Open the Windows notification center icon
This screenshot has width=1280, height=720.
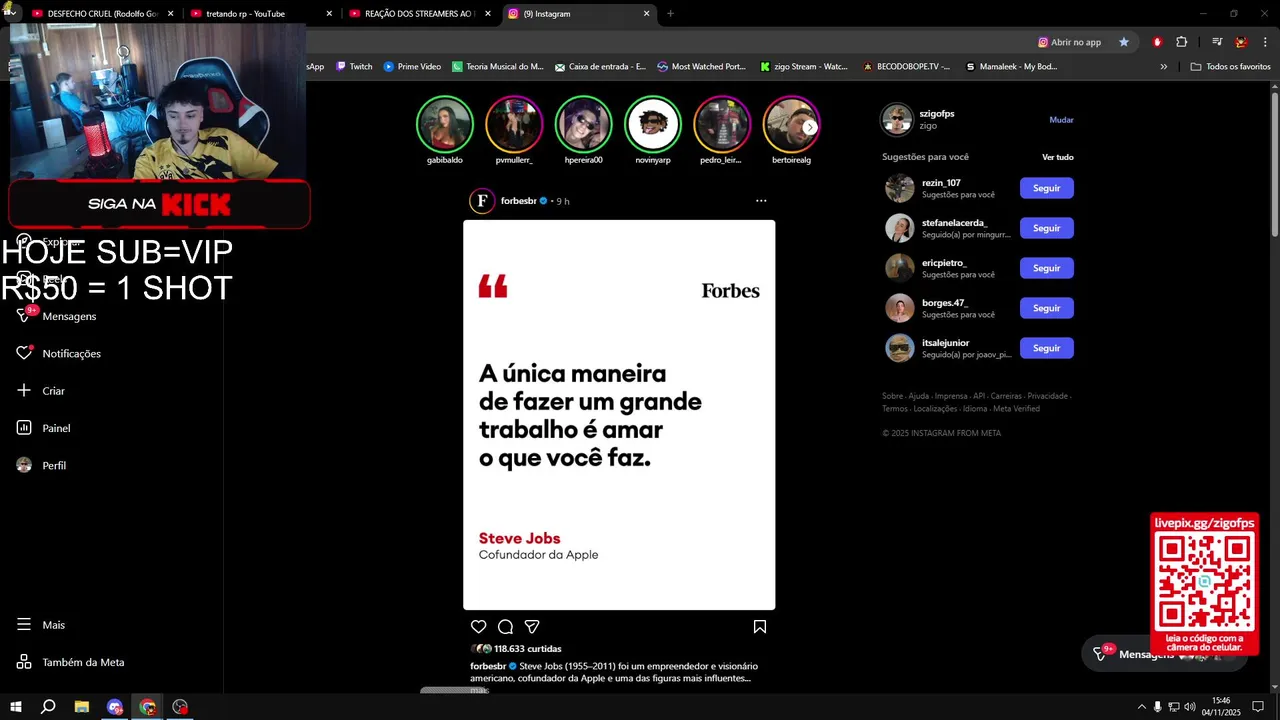pos(1257,707)
